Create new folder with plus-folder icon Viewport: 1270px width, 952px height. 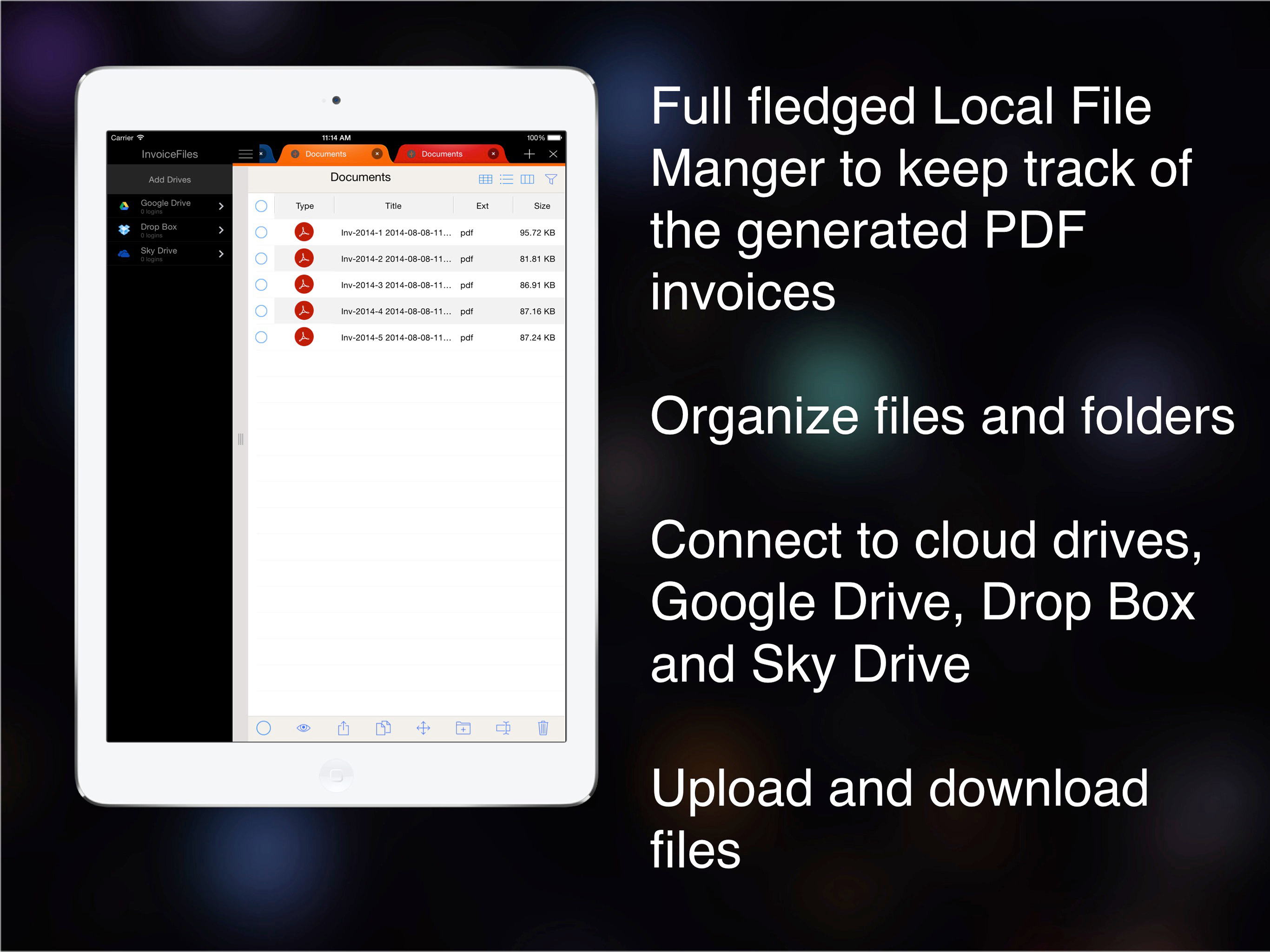tap(463, 728)
